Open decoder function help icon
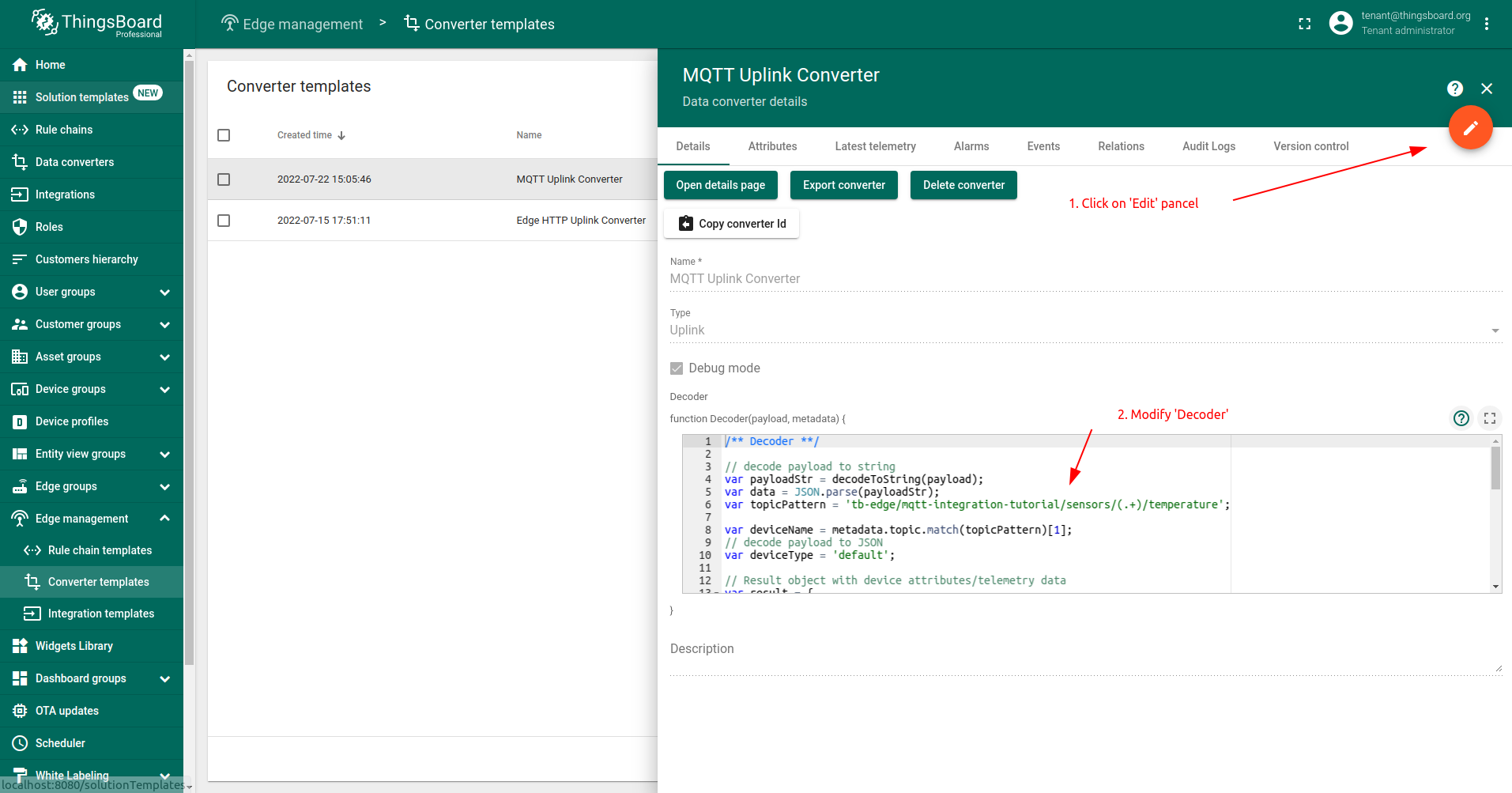This screenshot has height=793, width=1512. pos(1461,417)
